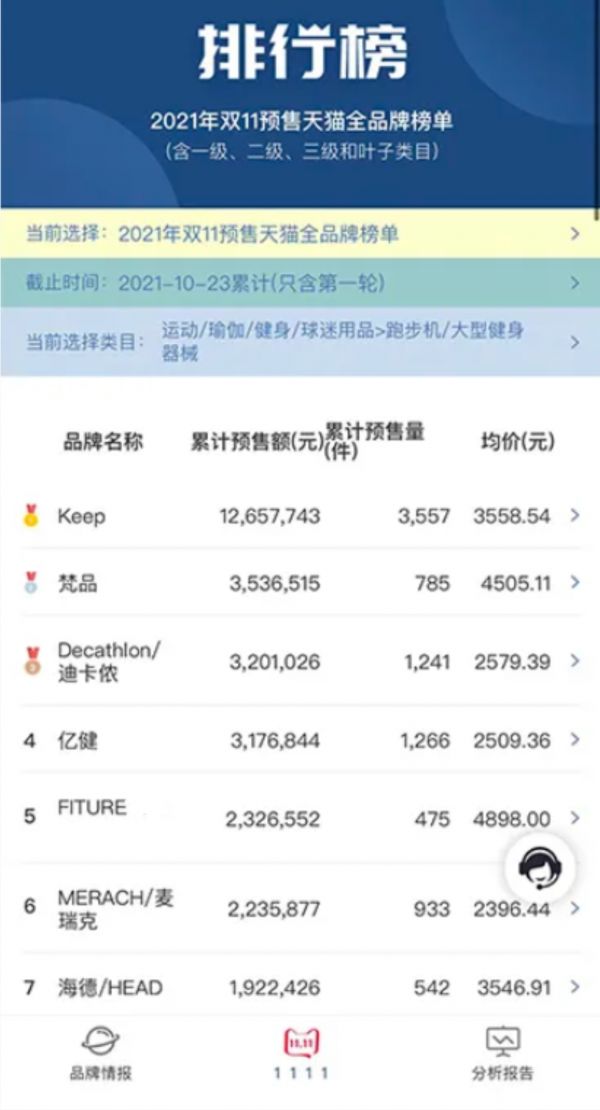Open the 品牌情报 planet icon

coord(100,1041)
